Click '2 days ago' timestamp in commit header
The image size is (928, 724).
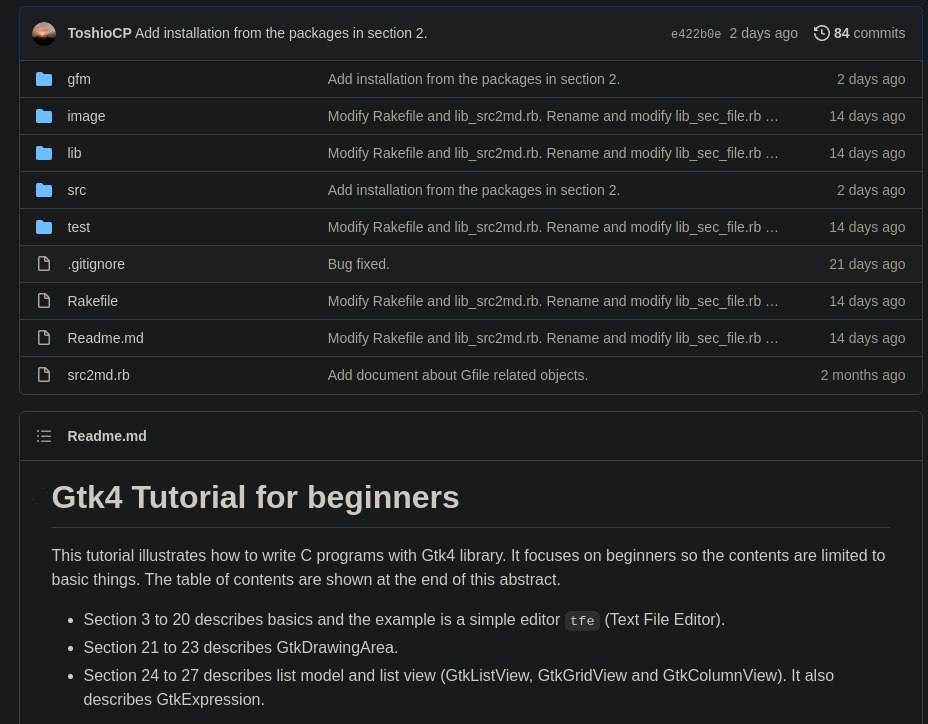pos(763,33)
